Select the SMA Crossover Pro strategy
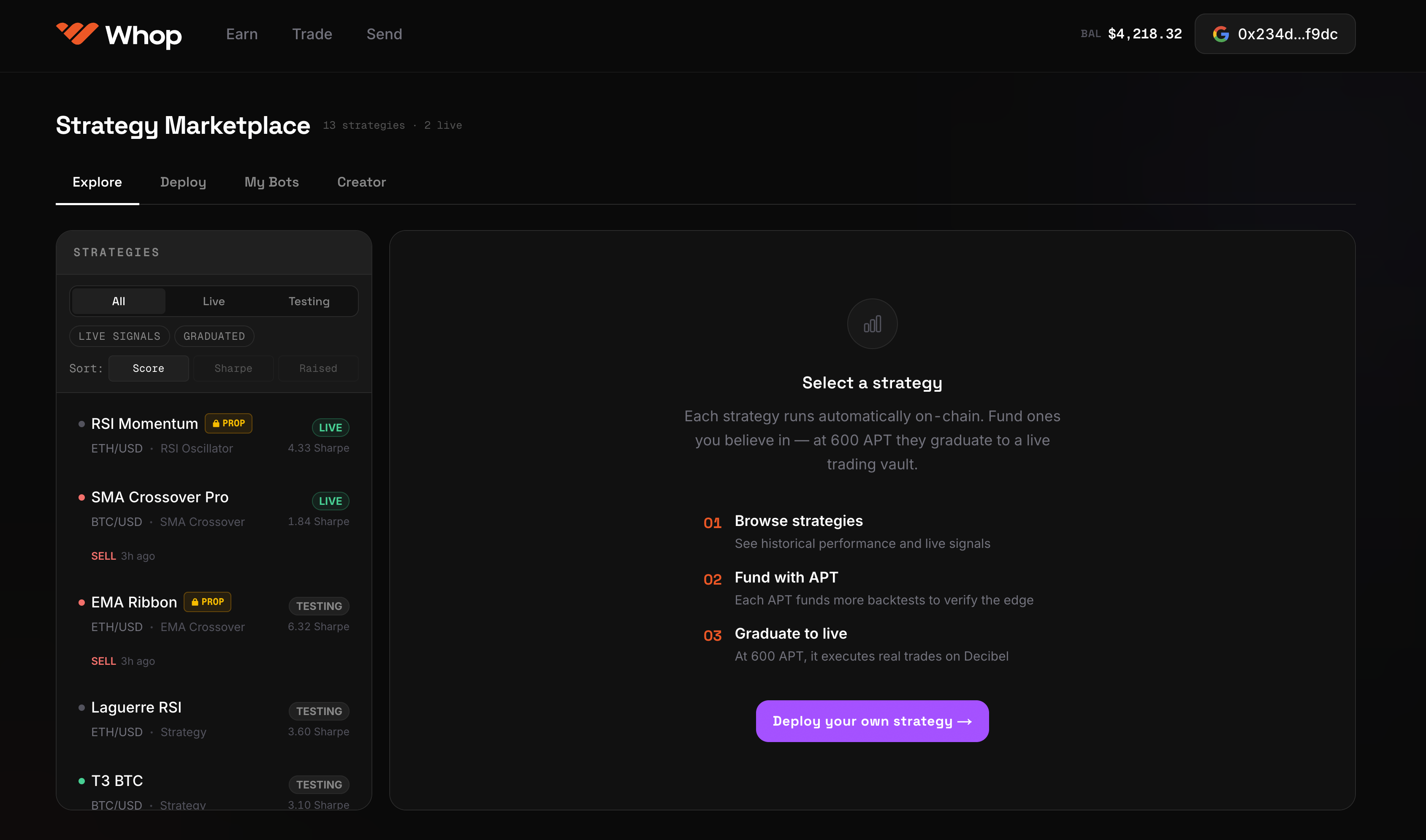Image resolution: width=1426 pixels, height=840 pixels. pos(214,526)
